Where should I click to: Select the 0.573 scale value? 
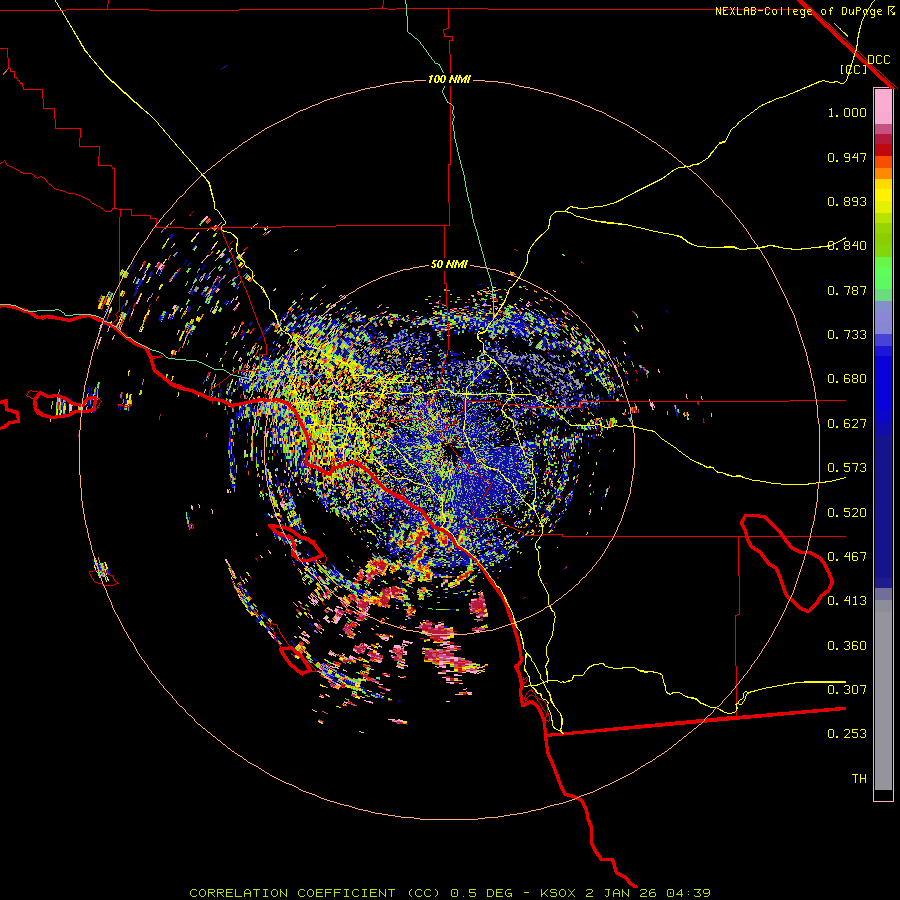tap(847, 468)
